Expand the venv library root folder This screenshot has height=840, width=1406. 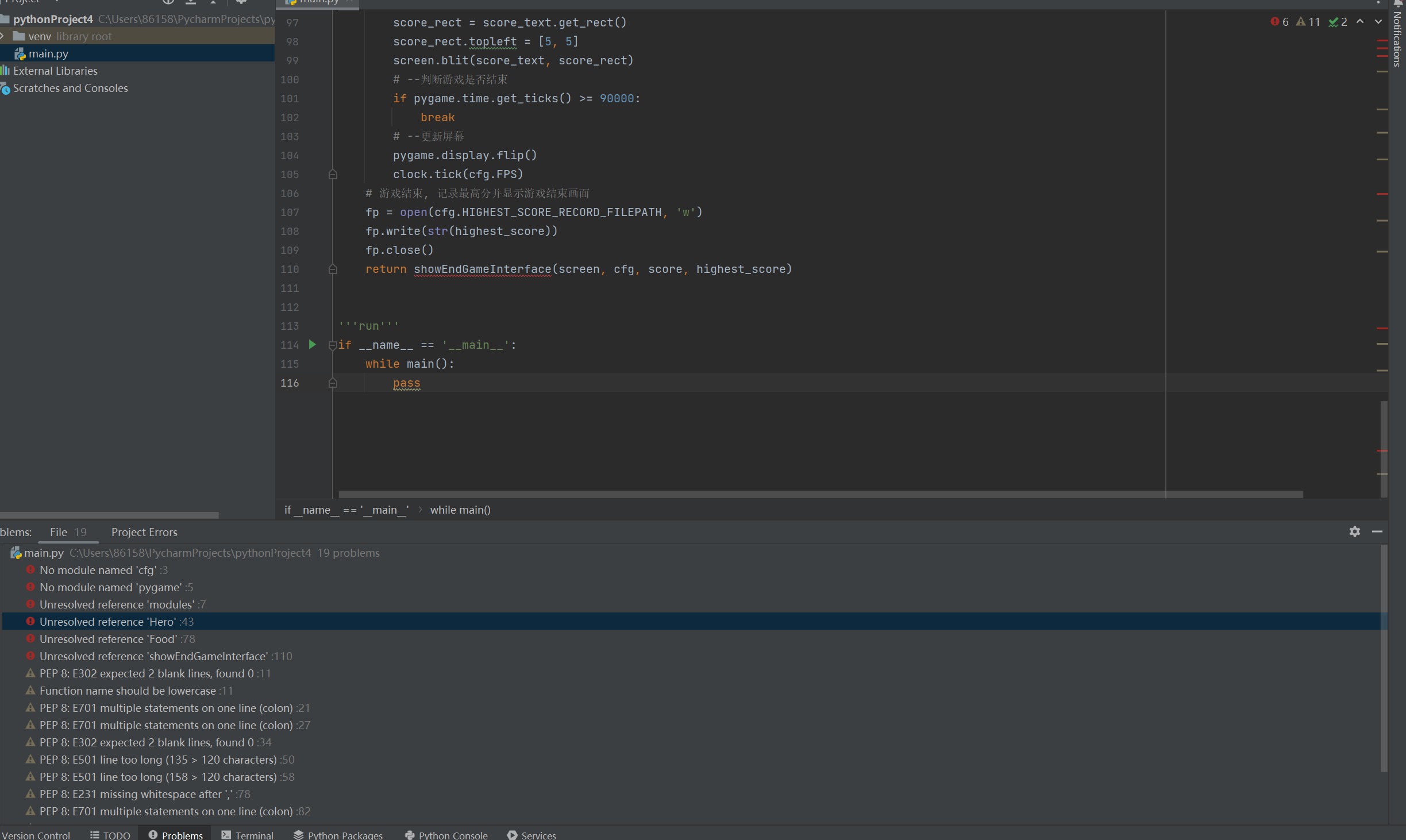[3, 36]
